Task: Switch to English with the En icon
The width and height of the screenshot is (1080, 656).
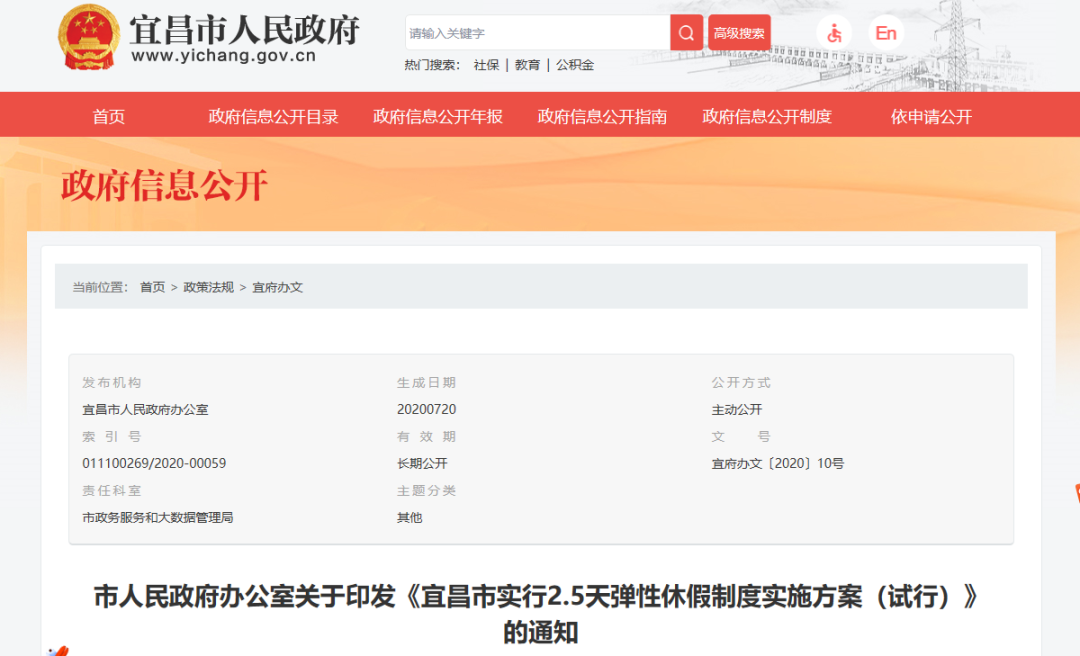Action: tap(885, 33)
